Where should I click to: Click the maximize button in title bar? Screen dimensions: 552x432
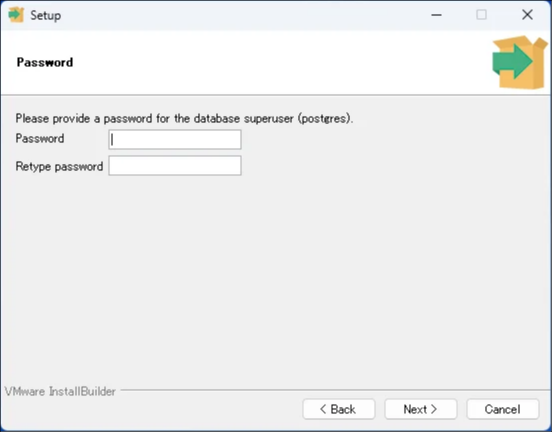coord(482,15)
